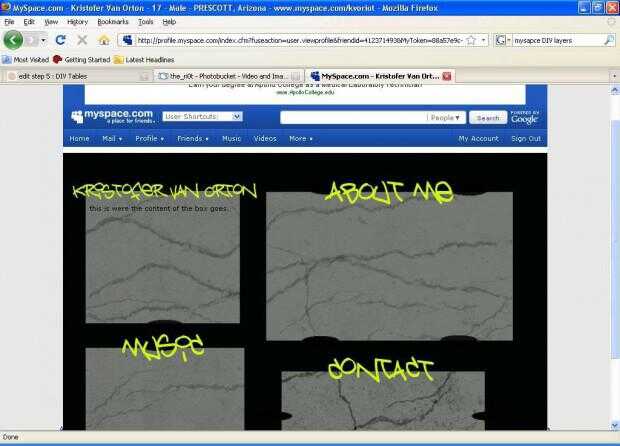Click the browser search box with 'myspace DIV layers'
This screenshot has width=620, height=446.
(558, 40)
